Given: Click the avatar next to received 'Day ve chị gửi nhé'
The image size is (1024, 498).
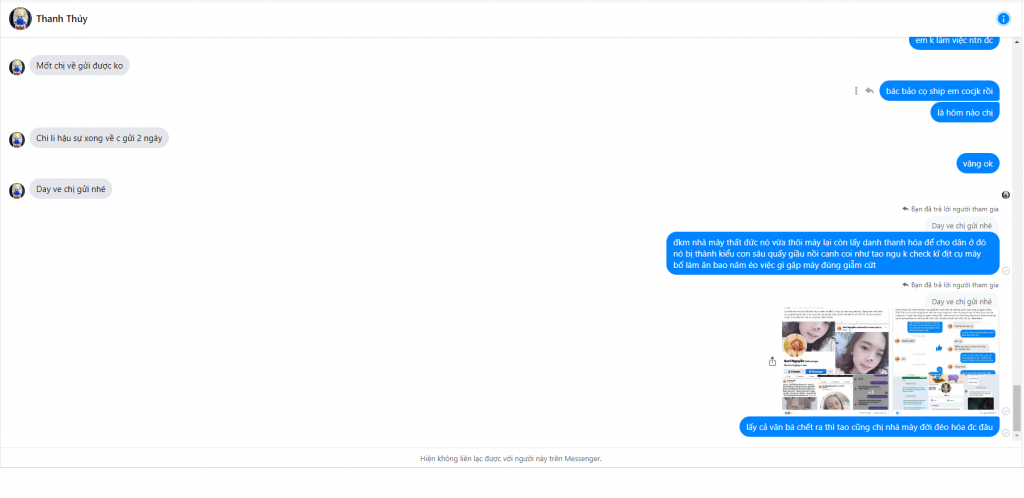Looking at the screenshot, I should [17, 190].
